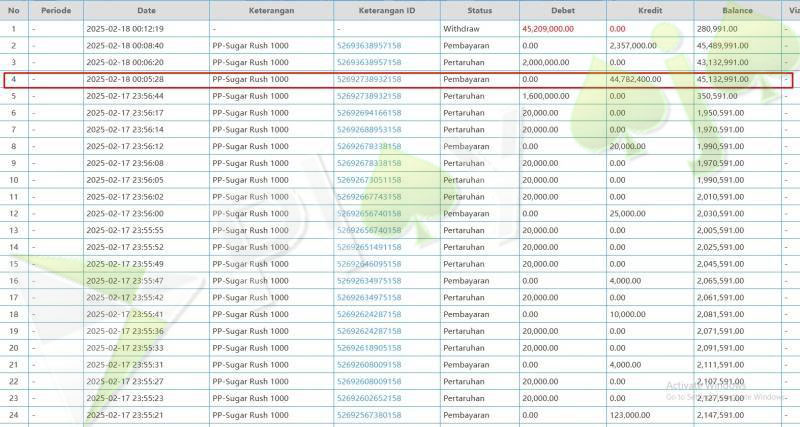Click transaction ID 52692673051158

(369, 180)
